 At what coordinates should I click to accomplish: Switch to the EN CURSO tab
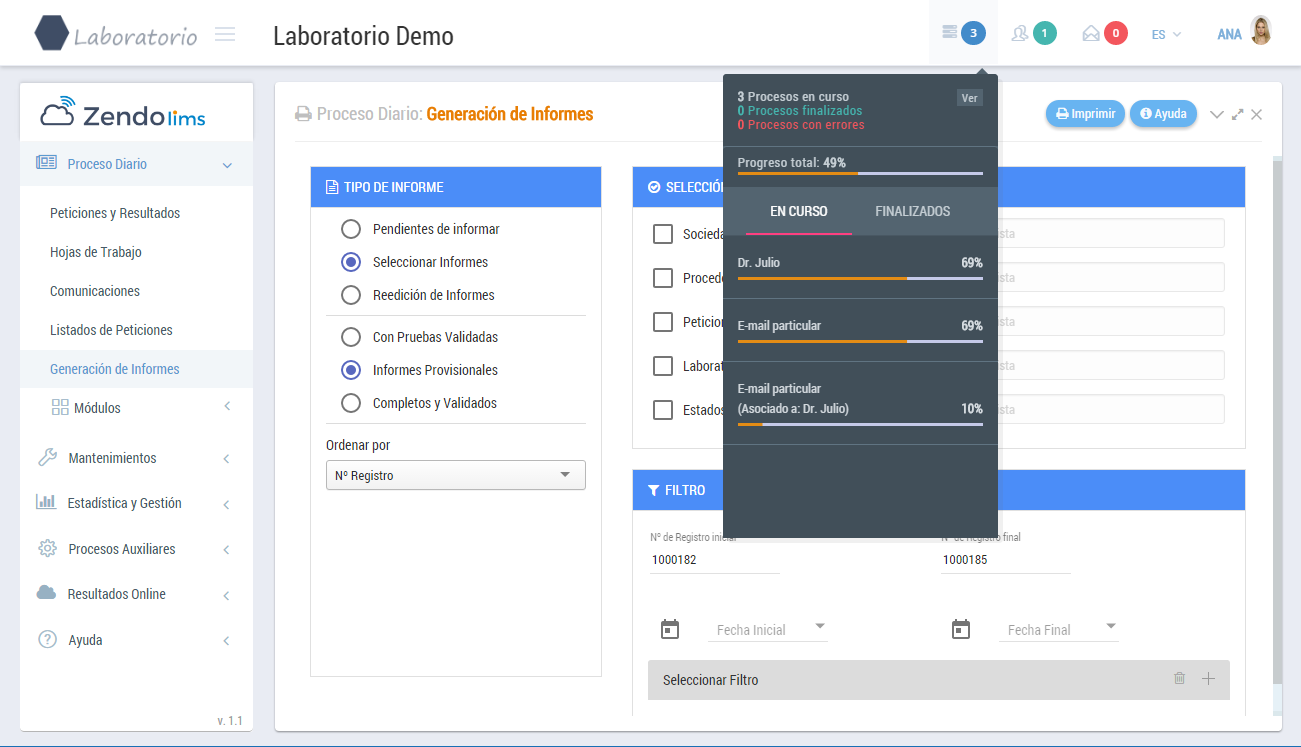[799, 211]
